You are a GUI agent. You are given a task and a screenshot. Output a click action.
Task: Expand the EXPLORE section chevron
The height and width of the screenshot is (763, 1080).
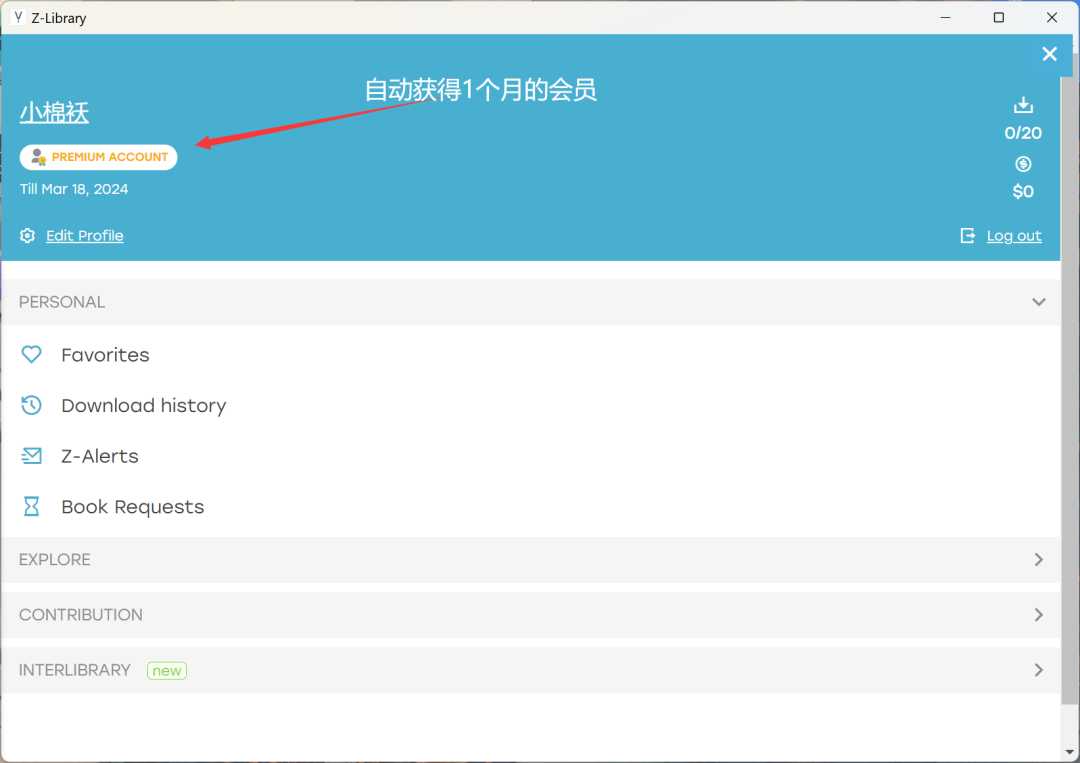pyautogui.click(x=1039, y=559)
